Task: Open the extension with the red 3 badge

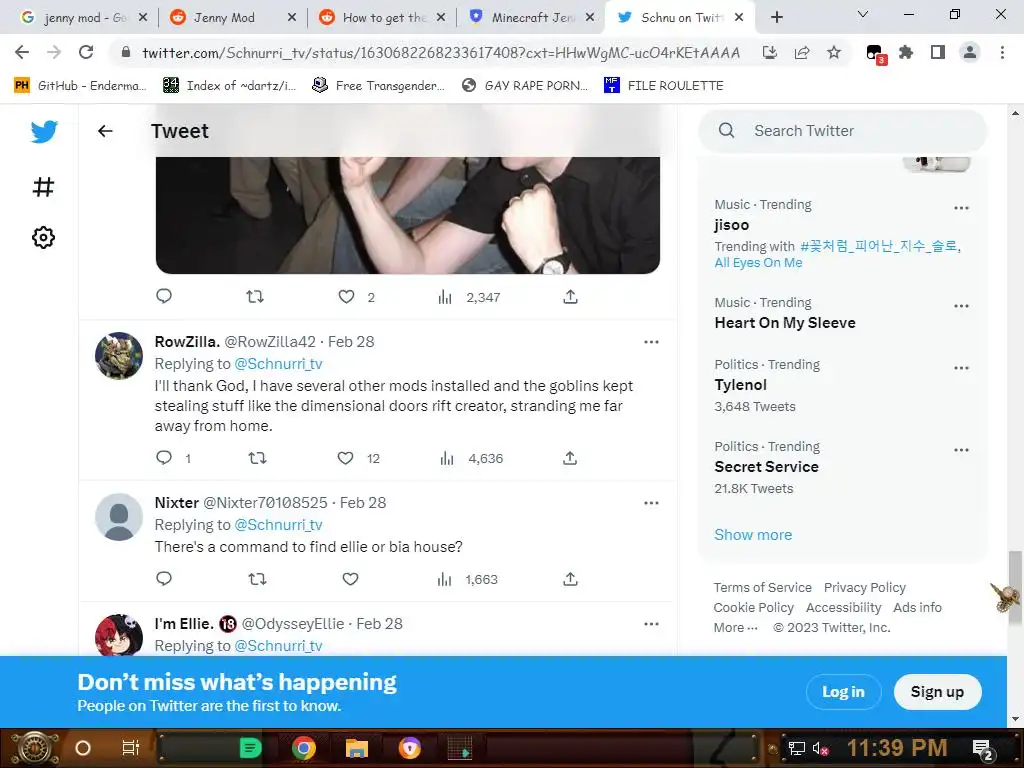Action: 875,54
